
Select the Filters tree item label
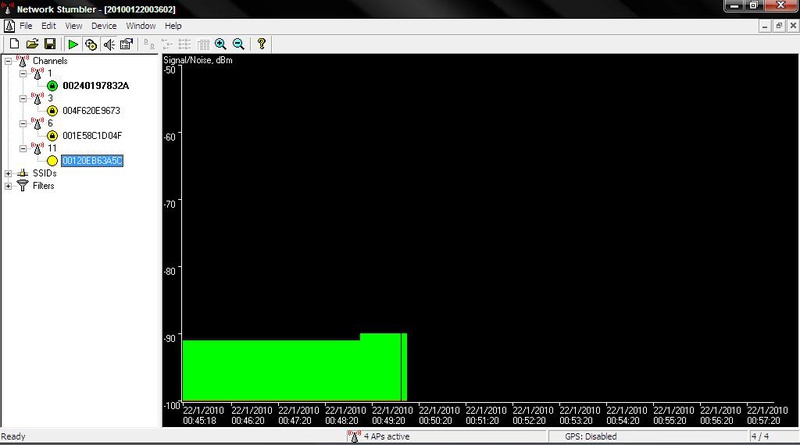(x=43, y=186)
